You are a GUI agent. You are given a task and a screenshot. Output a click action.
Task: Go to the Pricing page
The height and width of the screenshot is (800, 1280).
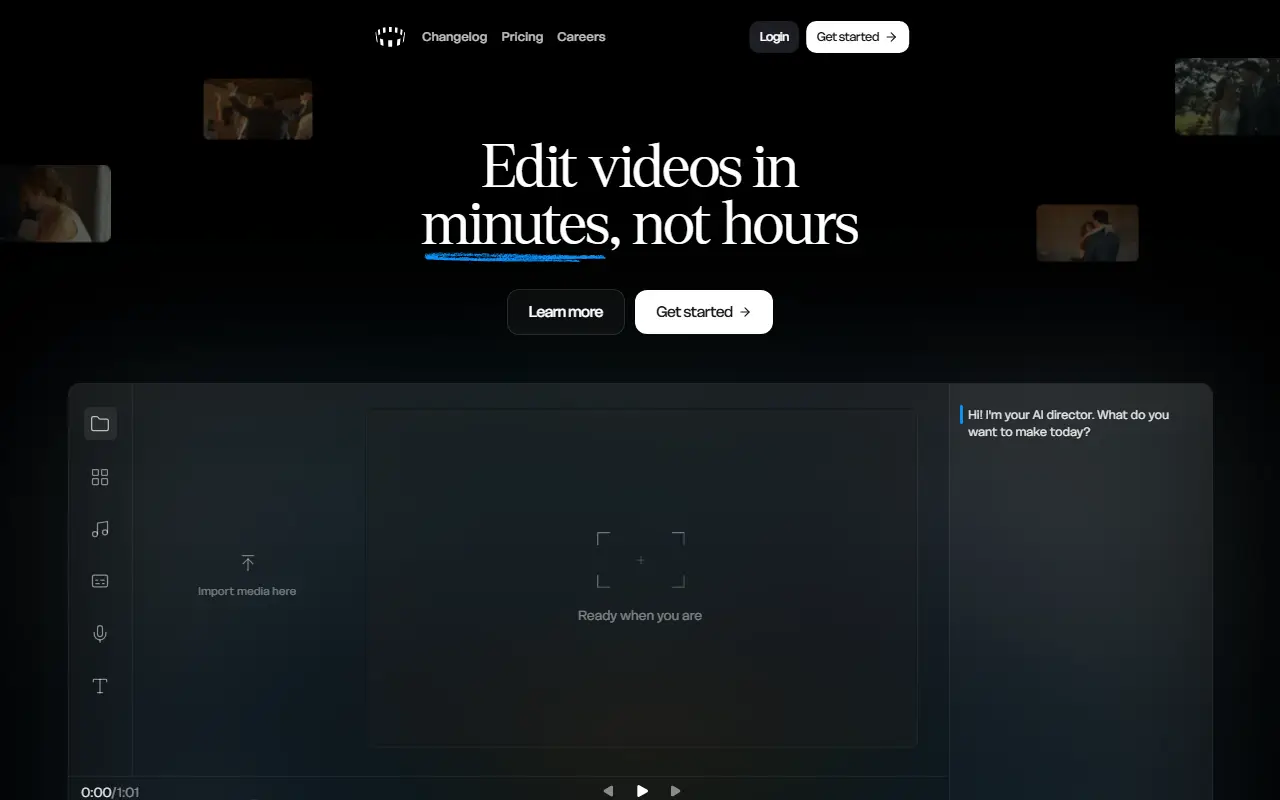coord(522,37)
